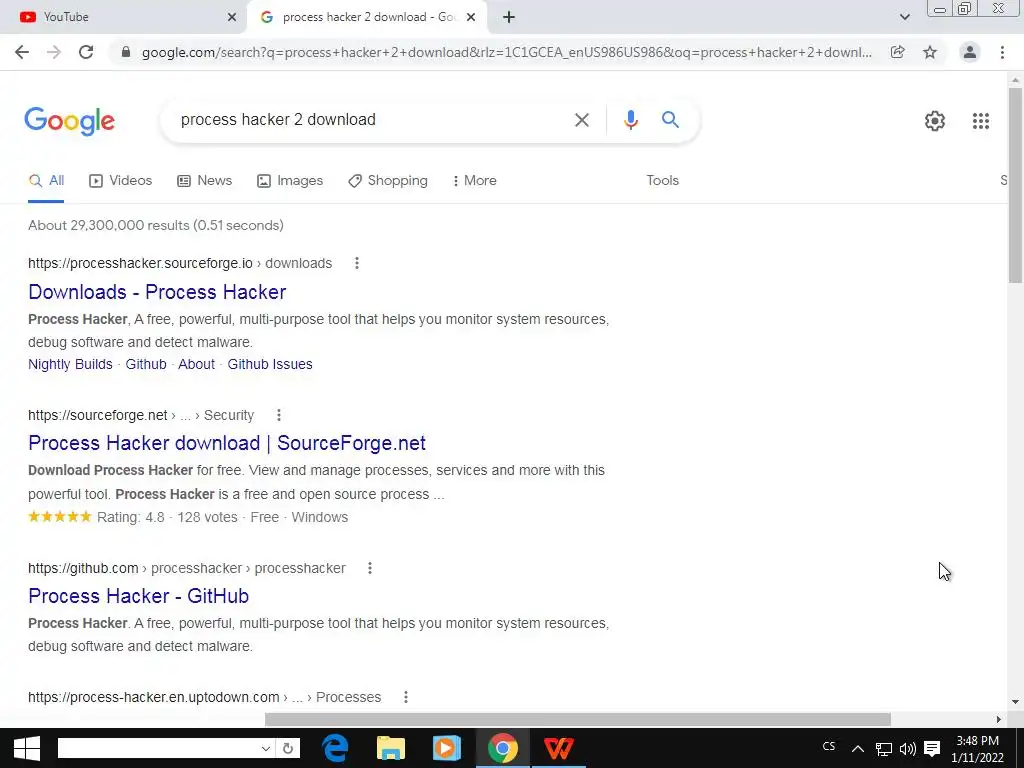Image resolution: width=1024 pixels, height=768 pixels.
Task: Reload the page
Action: (86, 52)
